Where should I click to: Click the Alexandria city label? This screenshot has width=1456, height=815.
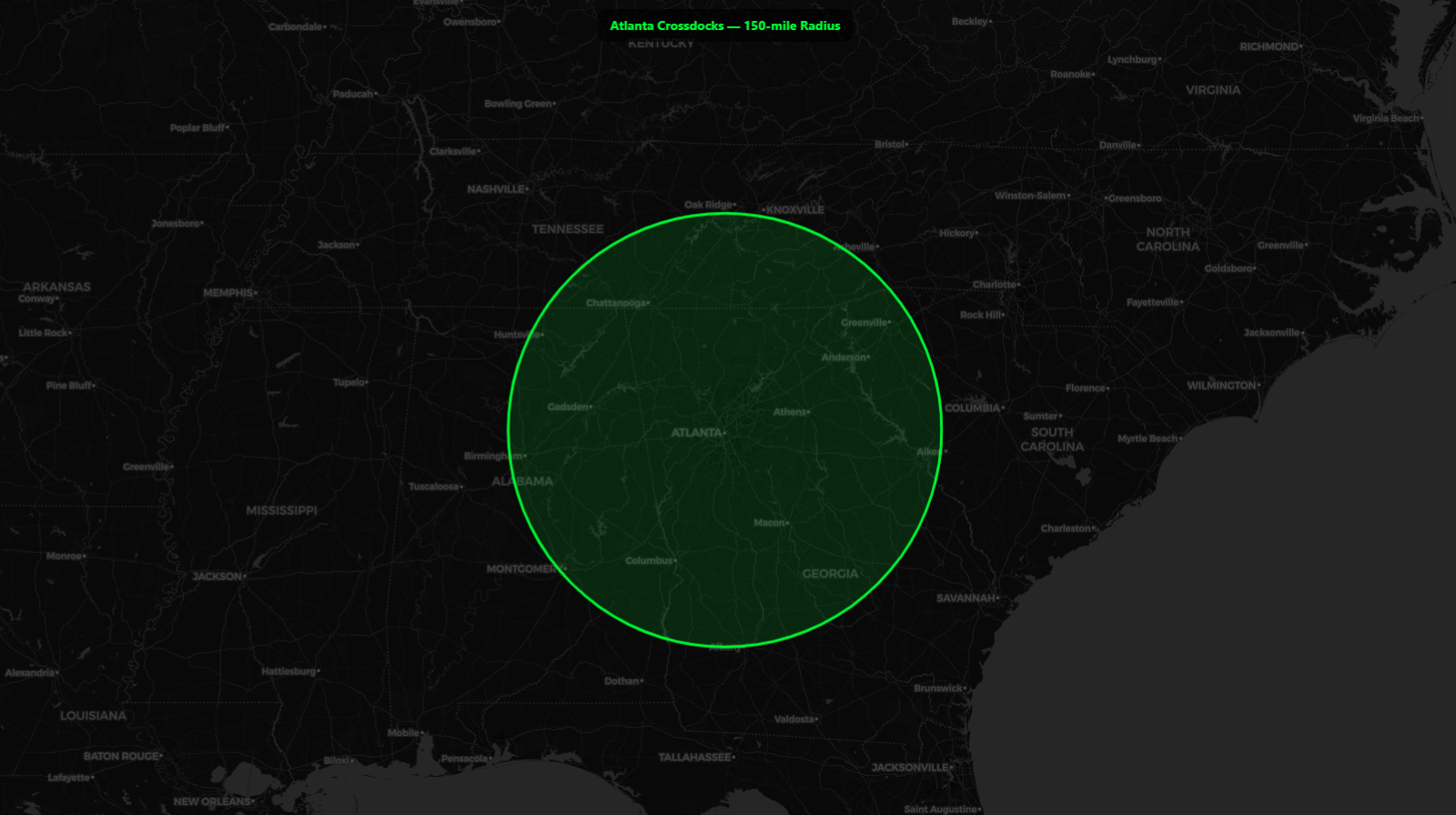coord(30,673)
